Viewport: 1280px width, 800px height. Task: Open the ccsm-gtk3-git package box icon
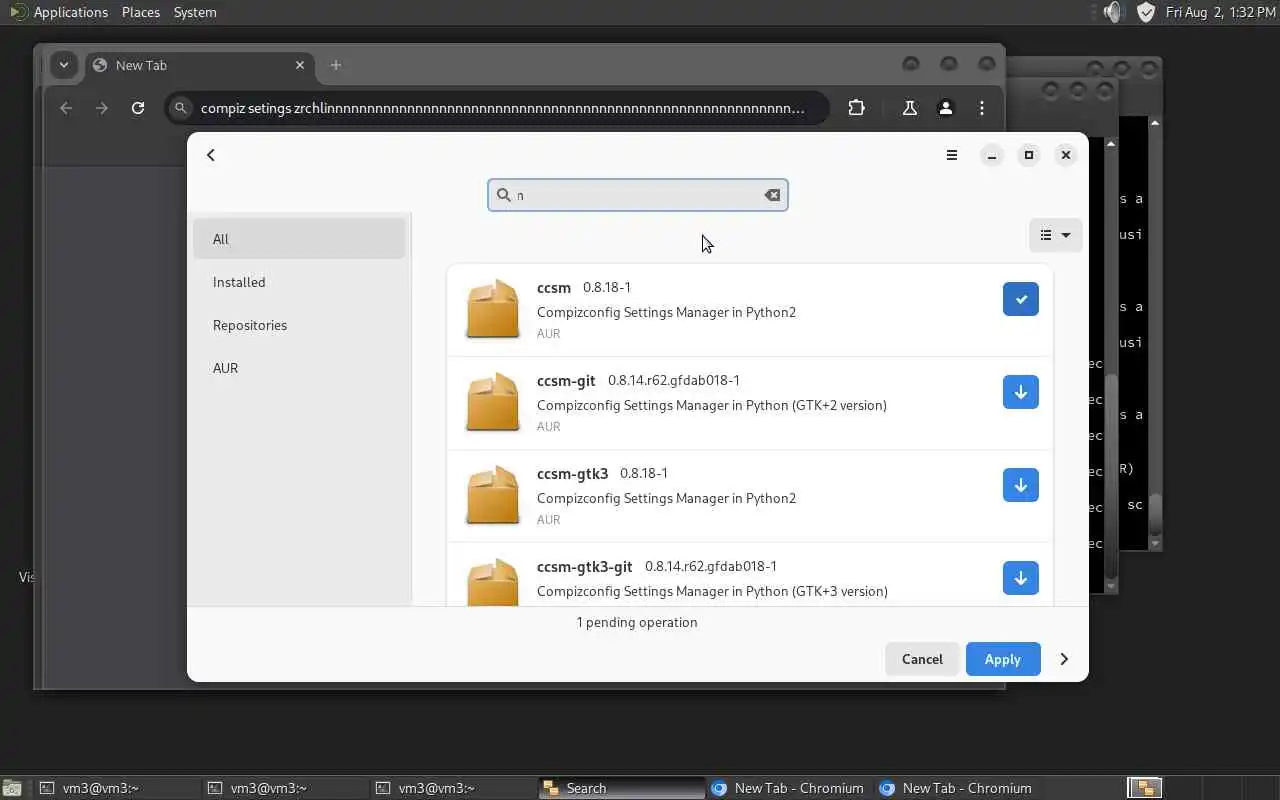pyautogui.click(x=493, y=582)
